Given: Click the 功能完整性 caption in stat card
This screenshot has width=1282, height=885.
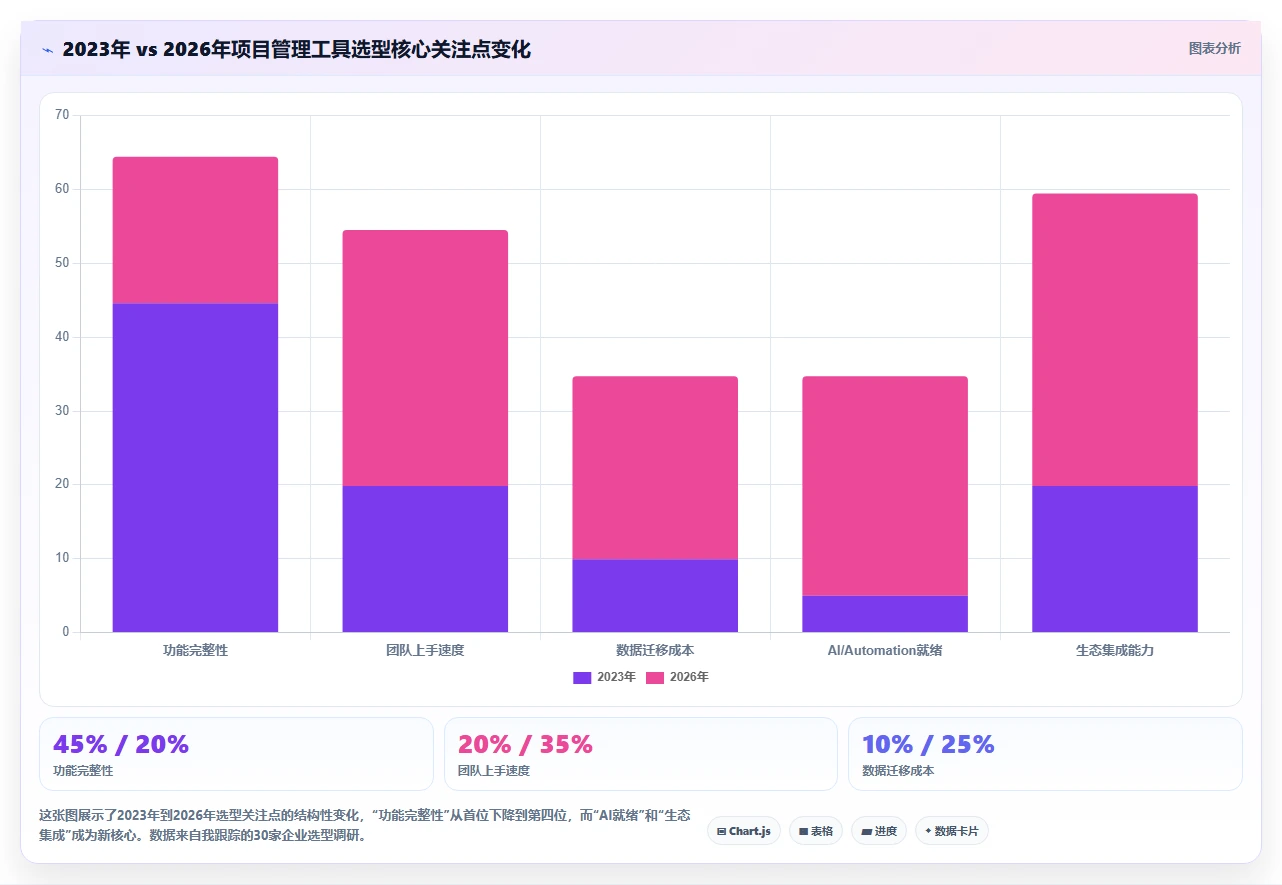Looking at the screenshot, I should click(x=83, y=771).
